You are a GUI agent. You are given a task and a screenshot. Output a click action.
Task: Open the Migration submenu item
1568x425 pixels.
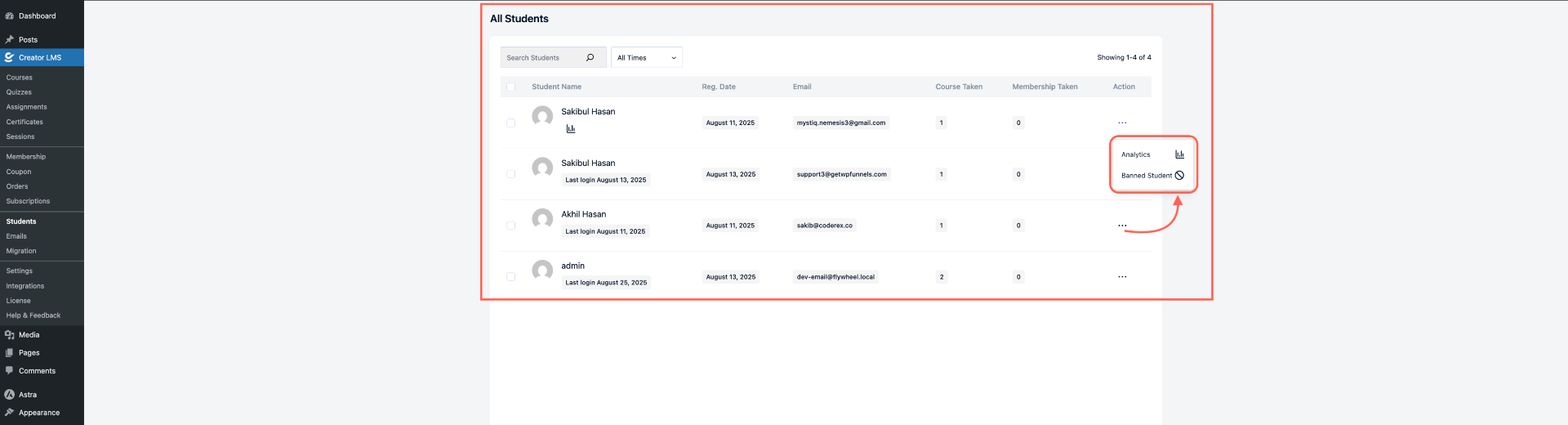tap(21, 251)
